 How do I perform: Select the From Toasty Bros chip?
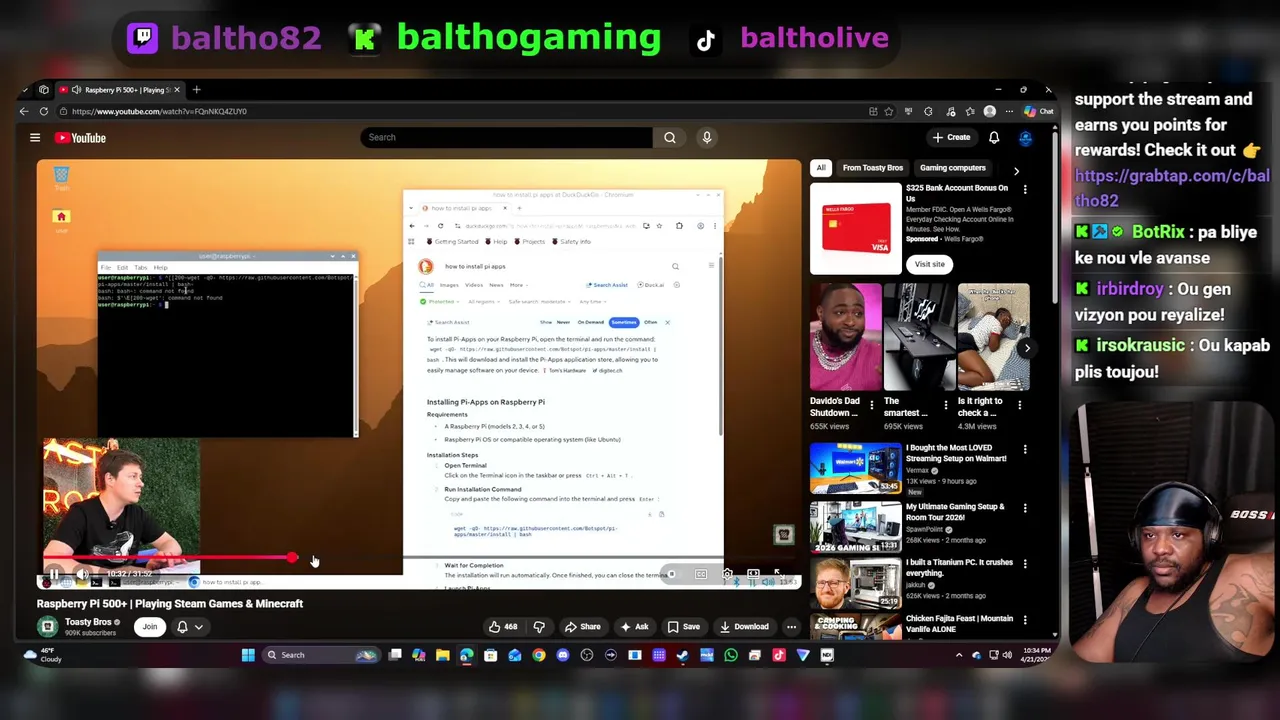(873, 168)
